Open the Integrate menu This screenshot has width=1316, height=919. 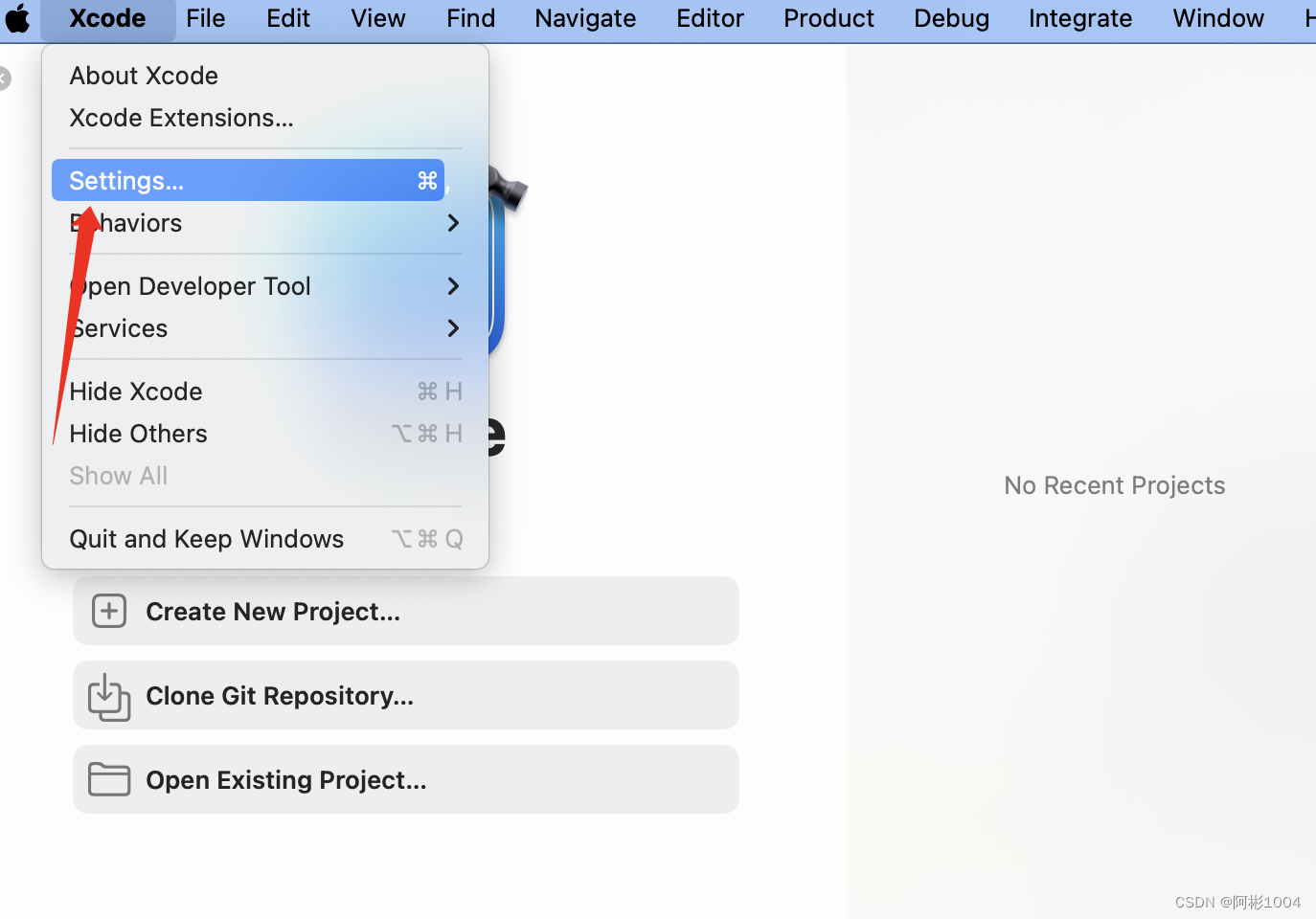[x=1080, y=18]
